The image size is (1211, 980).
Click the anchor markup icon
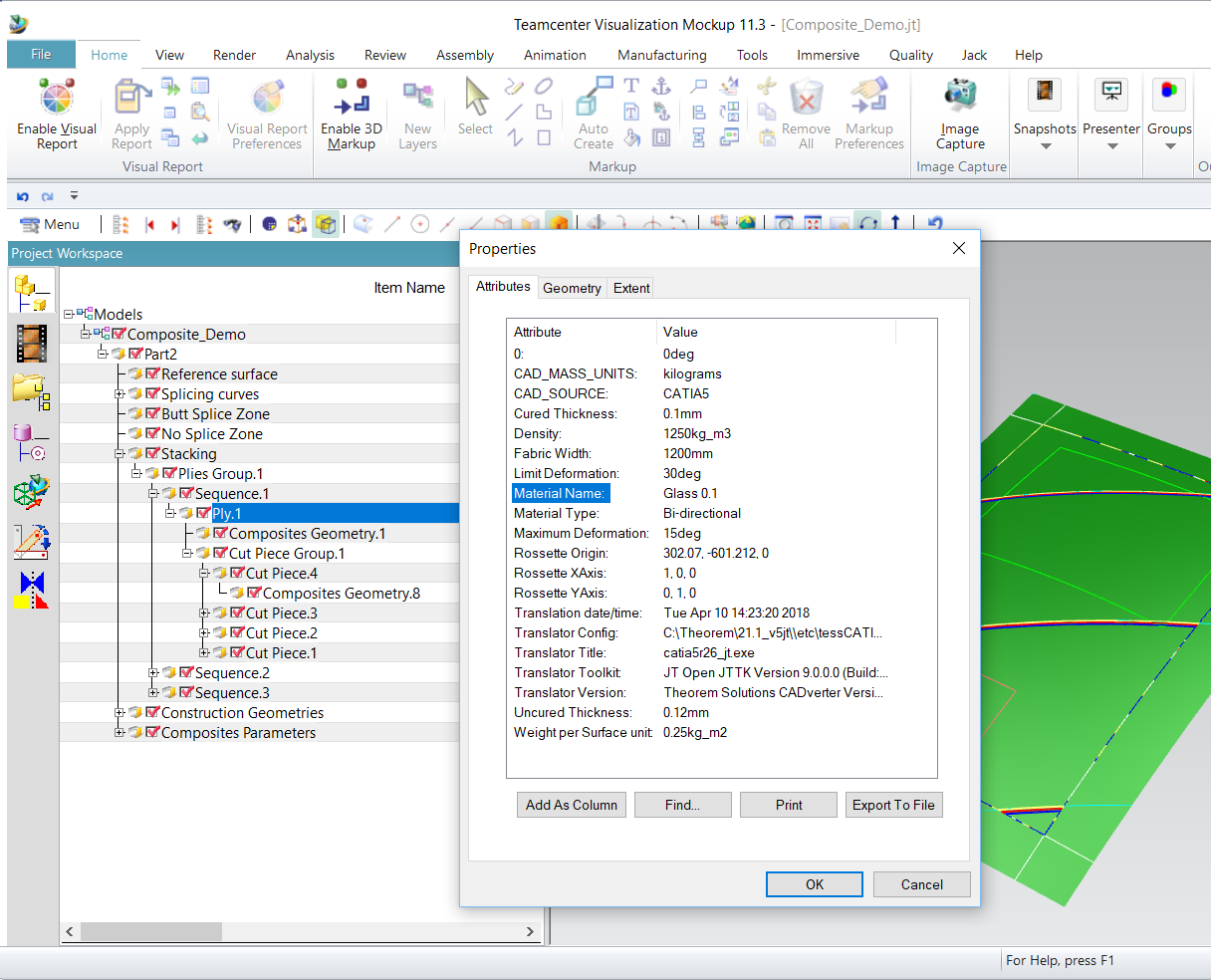pyautogui.click(x=661, y=86)
